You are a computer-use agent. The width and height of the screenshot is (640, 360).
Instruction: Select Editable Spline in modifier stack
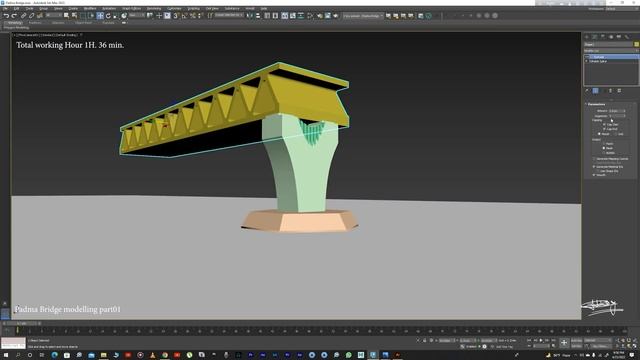(x=598, y=61)
